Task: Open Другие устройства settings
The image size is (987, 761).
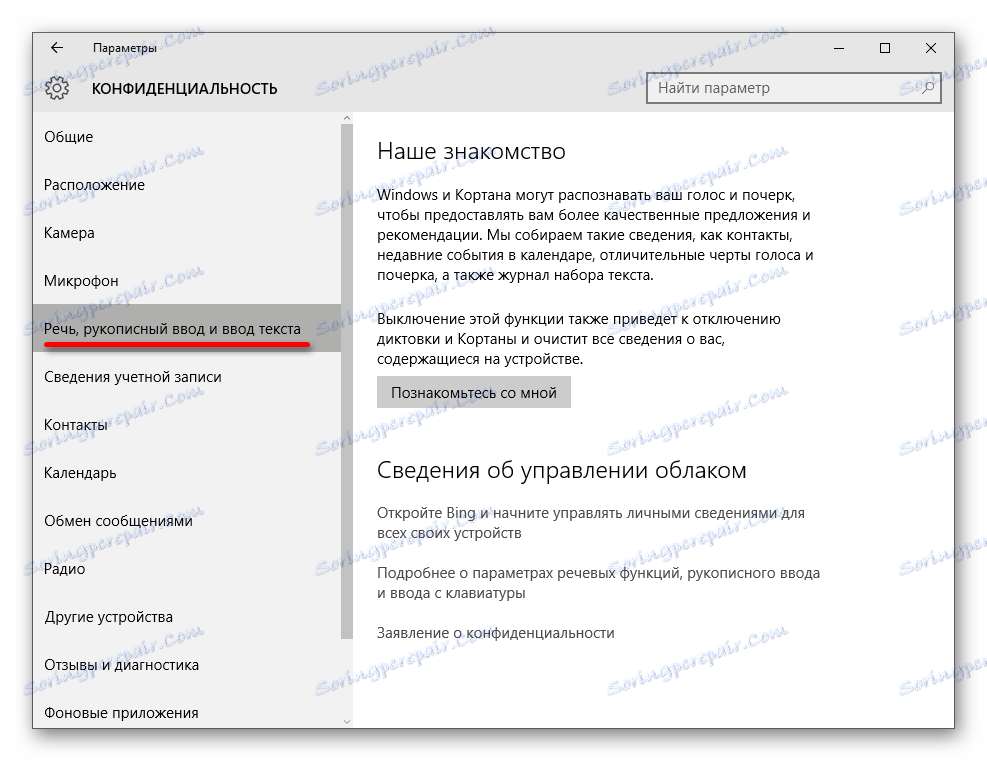Action: (106, 617)
